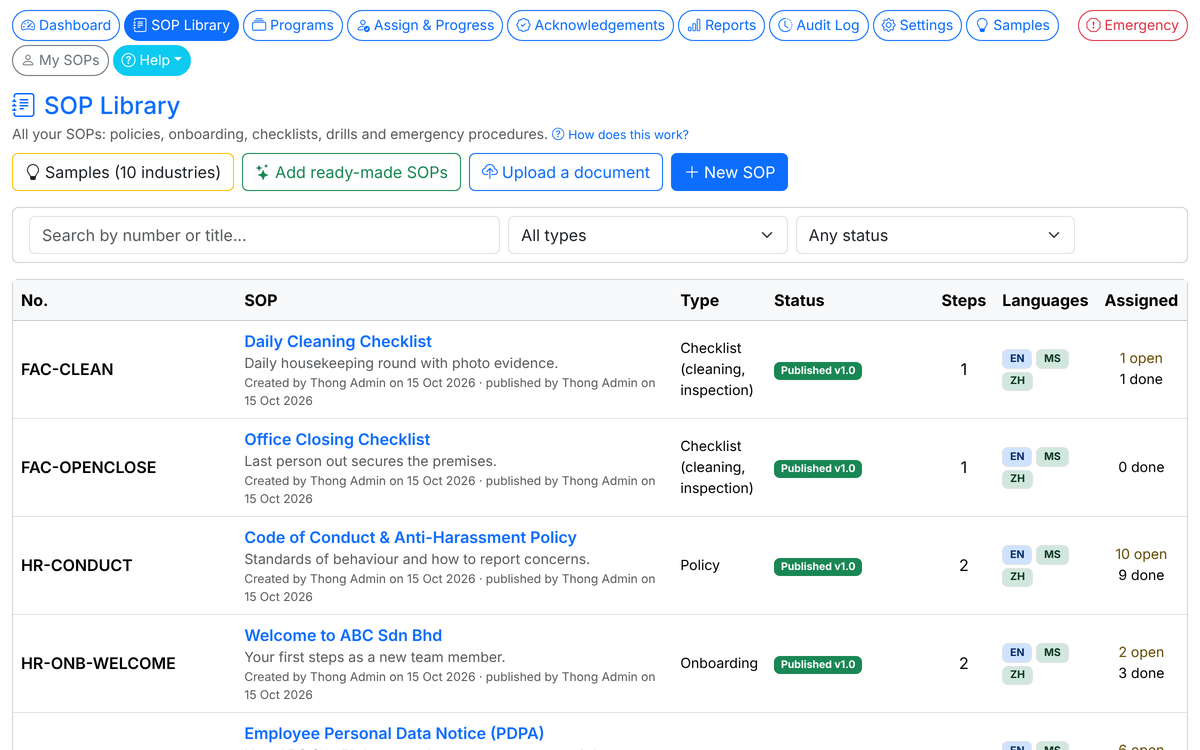Click Published v1.0 badge for HR-ONB-WELCOME
This screenshot has width=1200, height=750.
(818, 664)
